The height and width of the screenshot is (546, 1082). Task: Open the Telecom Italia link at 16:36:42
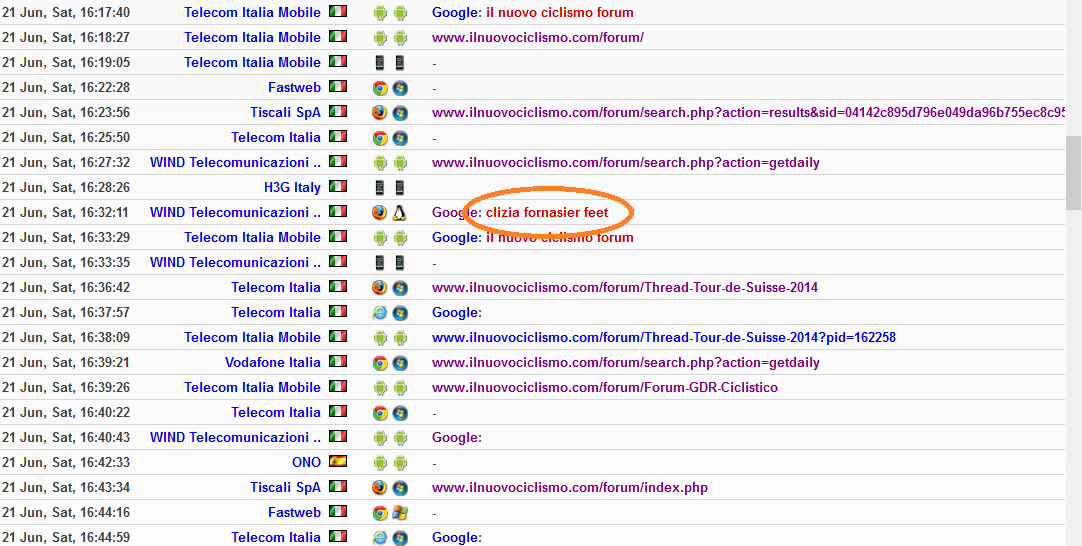(x=276, y=287)
